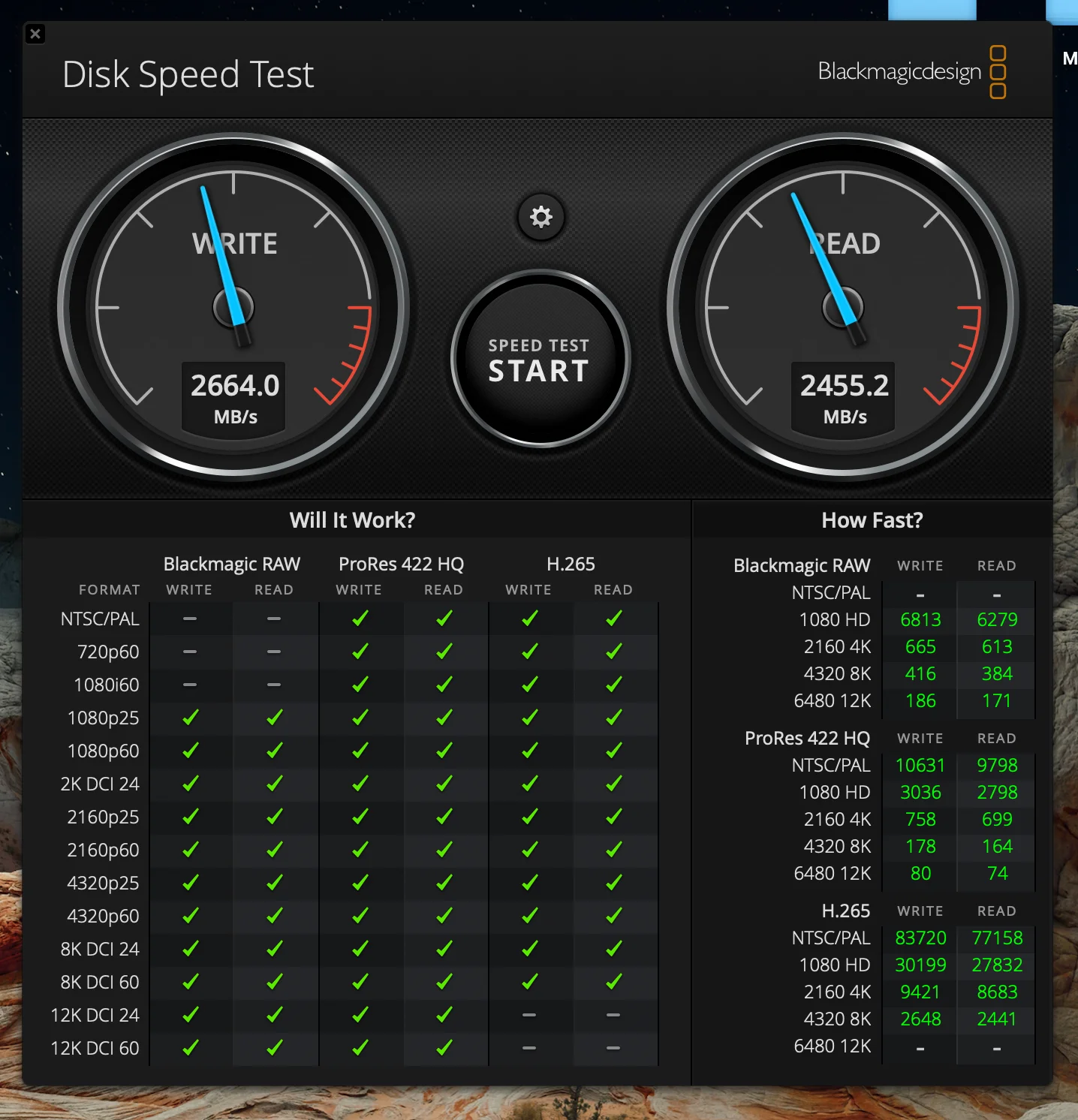The image size is (1078, 1120).
Task: Click the Blackmagic RAW read dash for 1080i60
Action: [274, 685]
